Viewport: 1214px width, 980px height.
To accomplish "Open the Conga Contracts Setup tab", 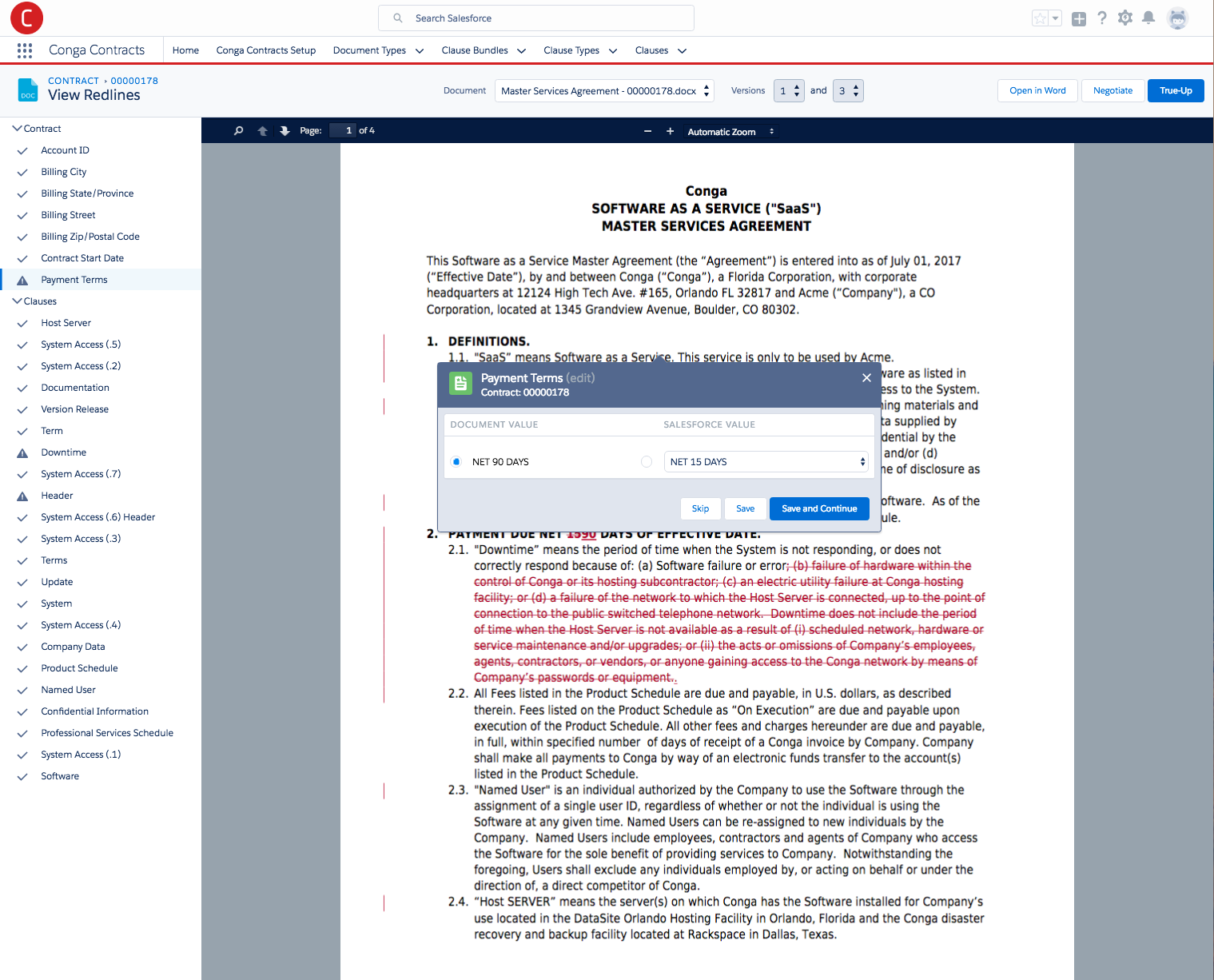I will coord(266,50).
